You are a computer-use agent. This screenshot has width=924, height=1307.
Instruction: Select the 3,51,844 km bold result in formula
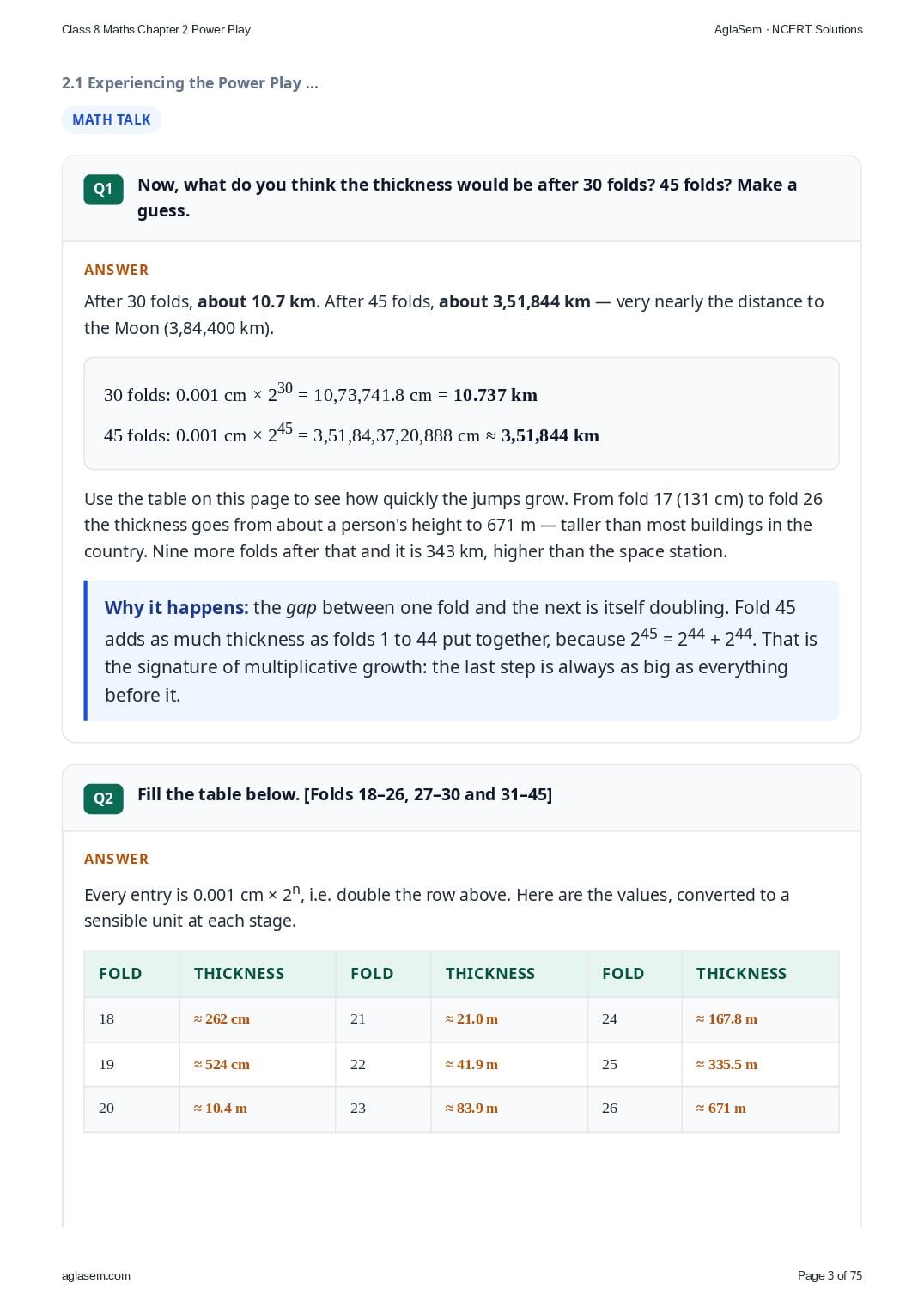(550, 435)
